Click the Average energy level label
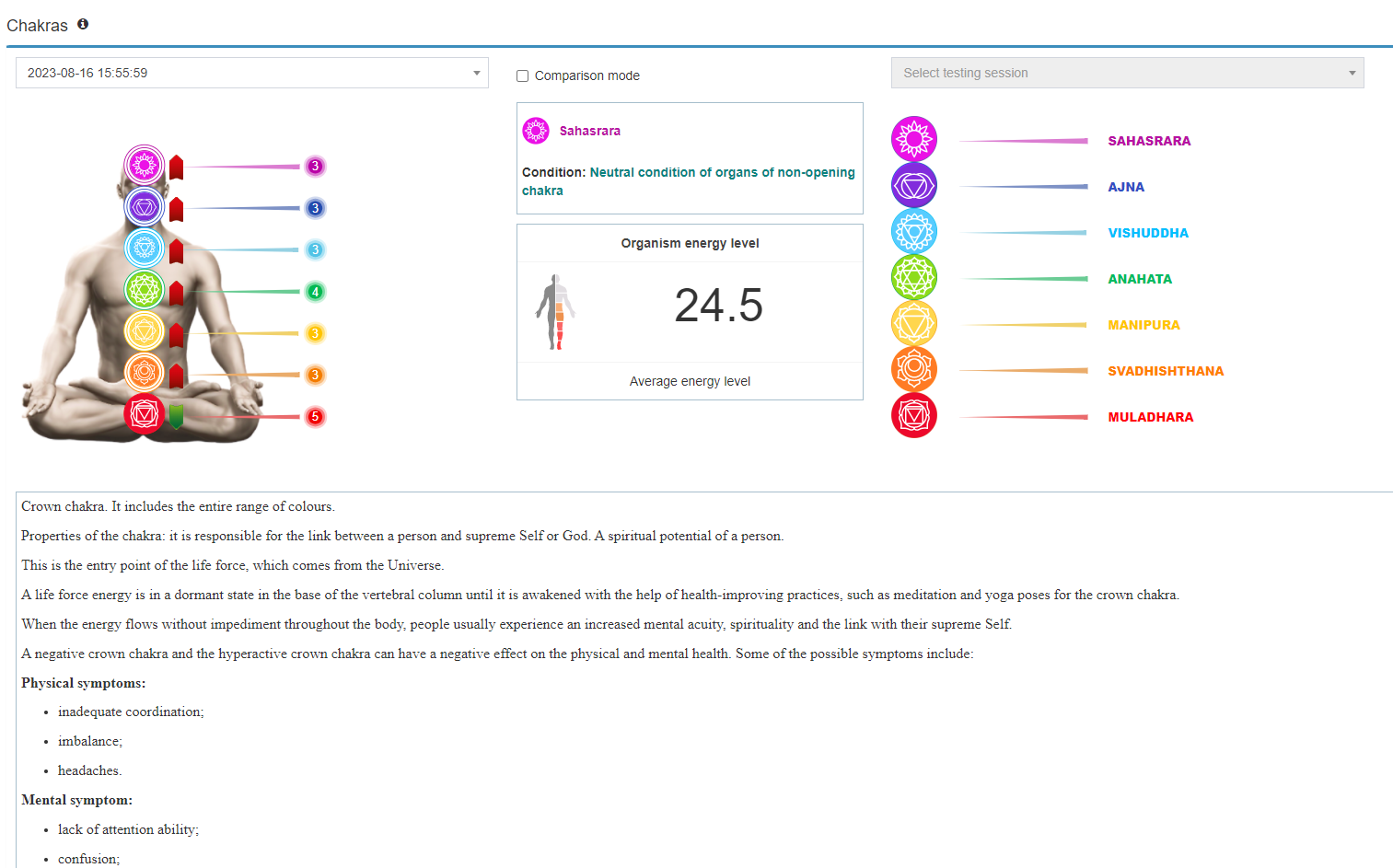The height and width of the screenshot is (868, 1393). 689,380
